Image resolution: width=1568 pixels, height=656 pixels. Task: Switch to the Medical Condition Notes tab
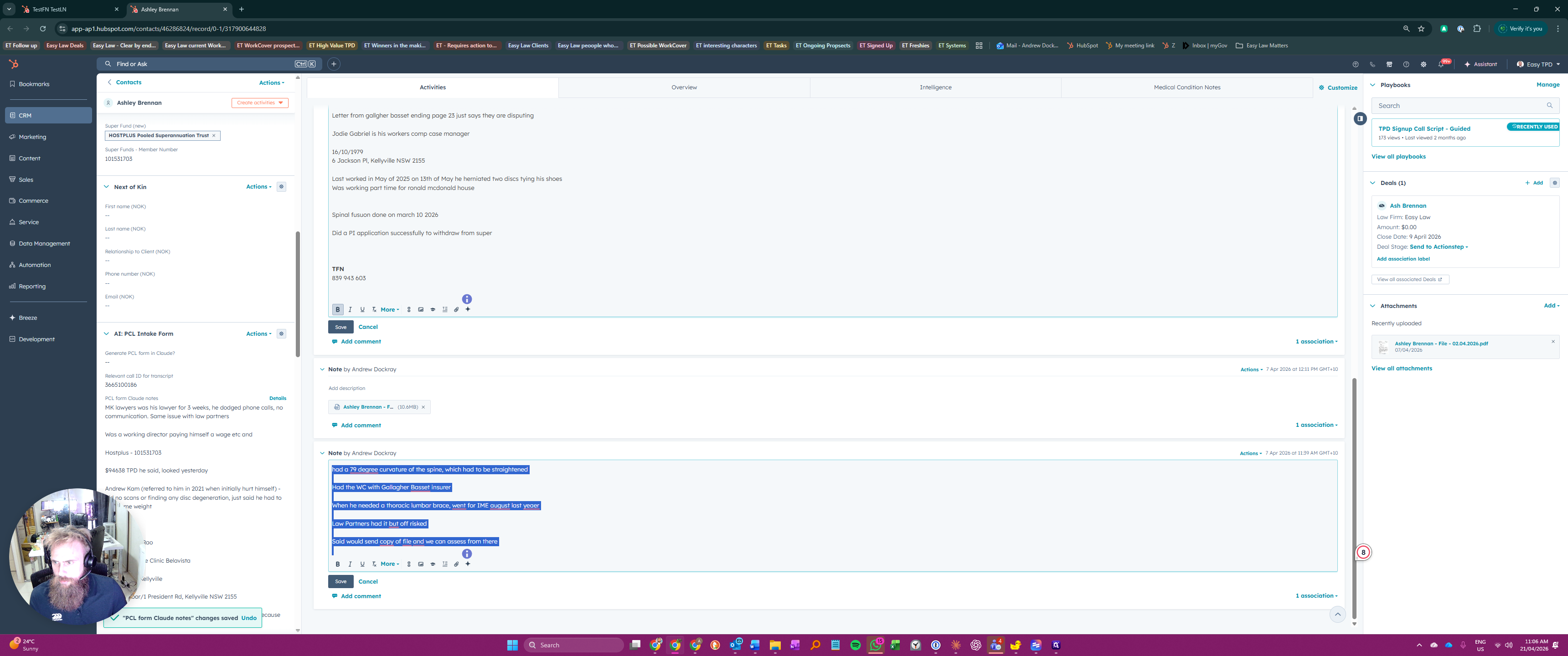point(1186,87)
